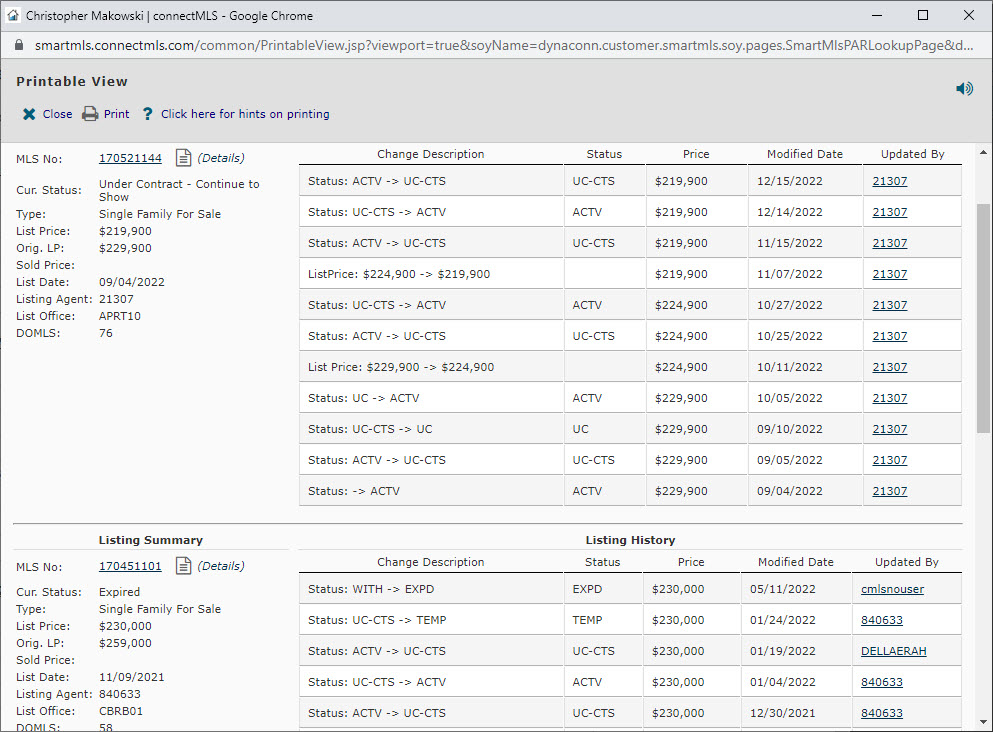Click the orange question mark help icon
The height and width of the screenshot is (732, 993).
(147, 113)
